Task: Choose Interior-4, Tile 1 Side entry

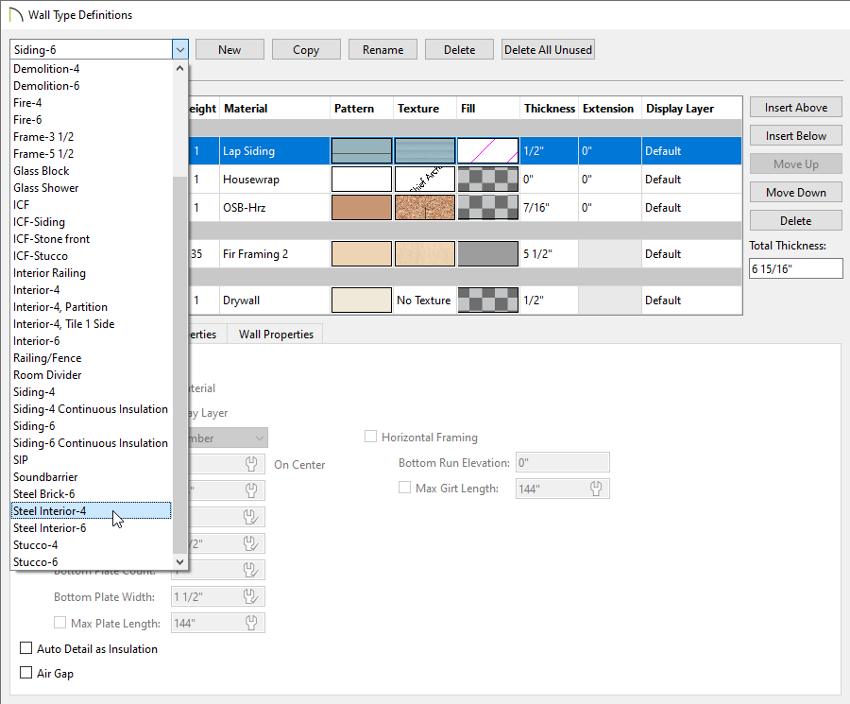Action: coord(91,324)
